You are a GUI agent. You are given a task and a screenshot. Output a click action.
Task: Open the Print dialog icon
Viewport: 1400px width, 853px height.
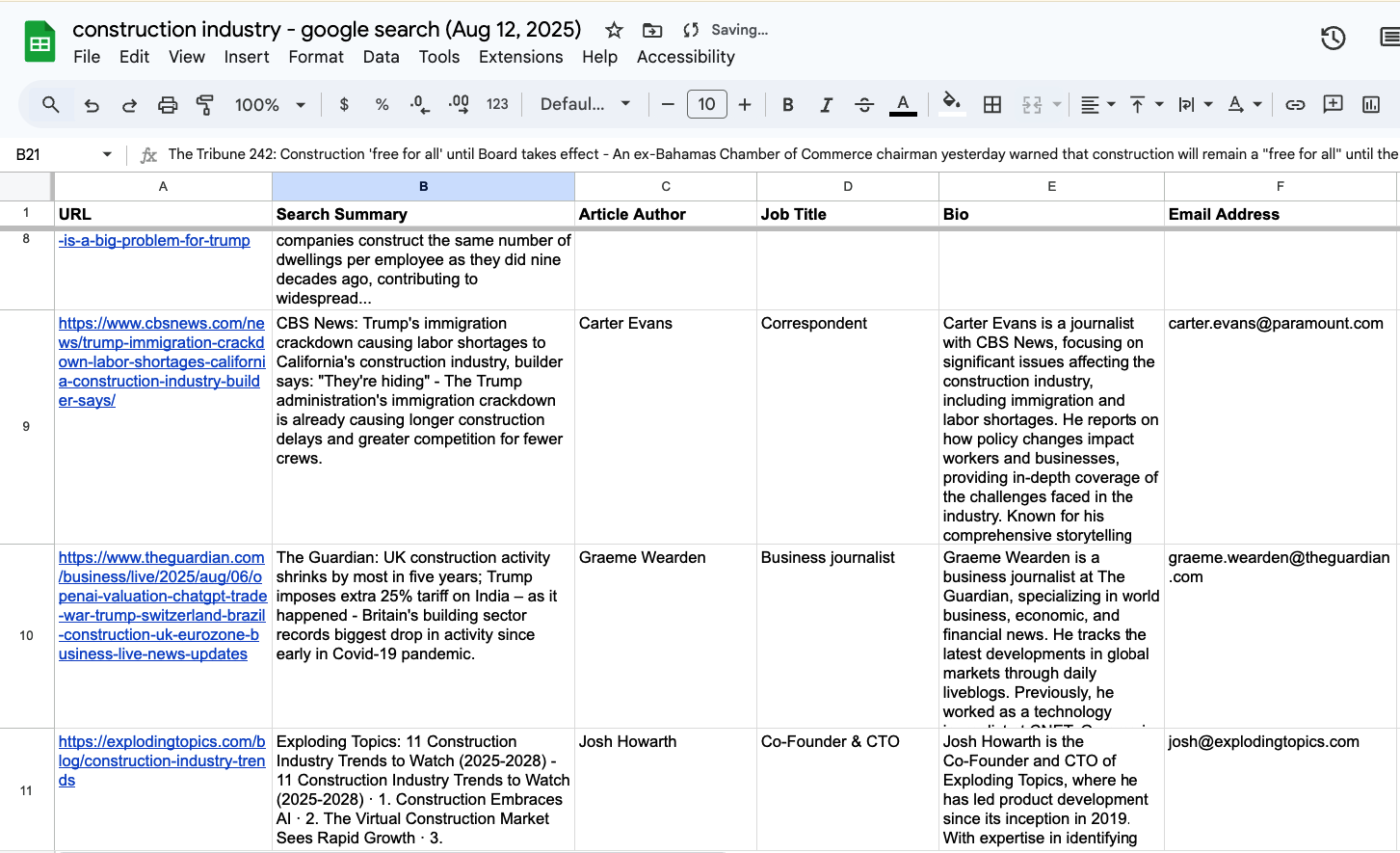[168, 103]
